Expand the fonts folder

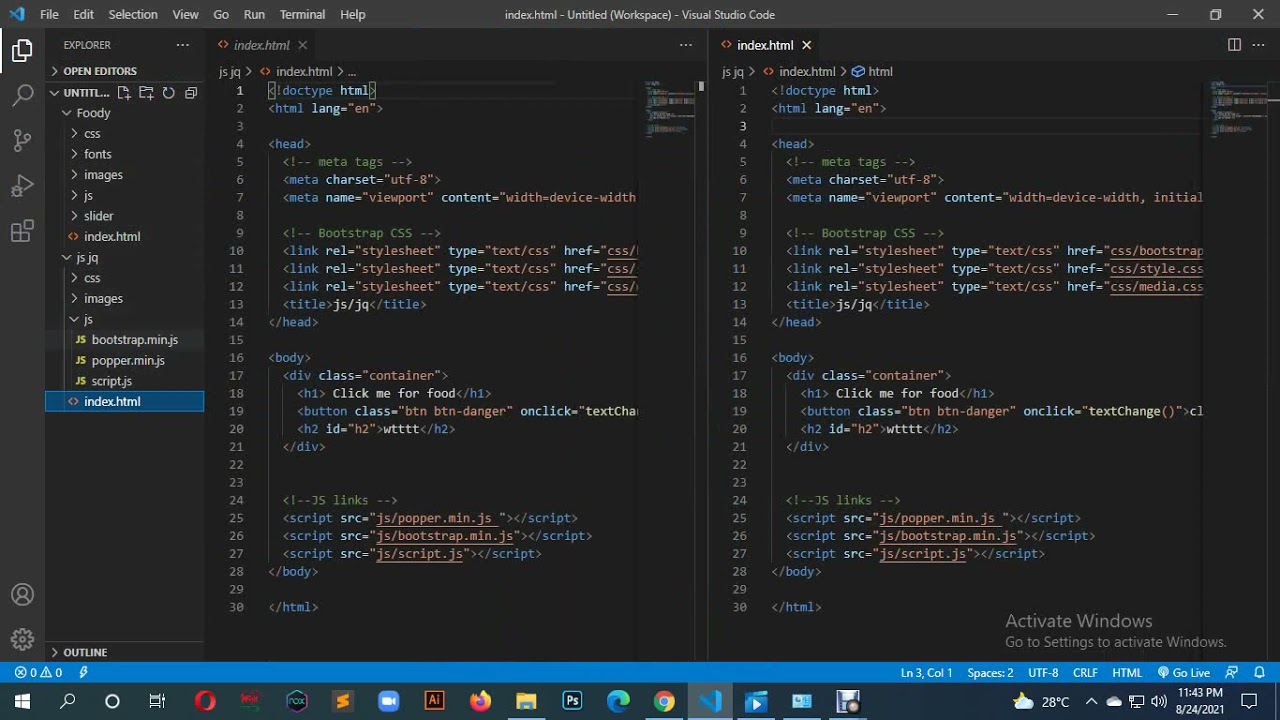click(x=97, y=154)
